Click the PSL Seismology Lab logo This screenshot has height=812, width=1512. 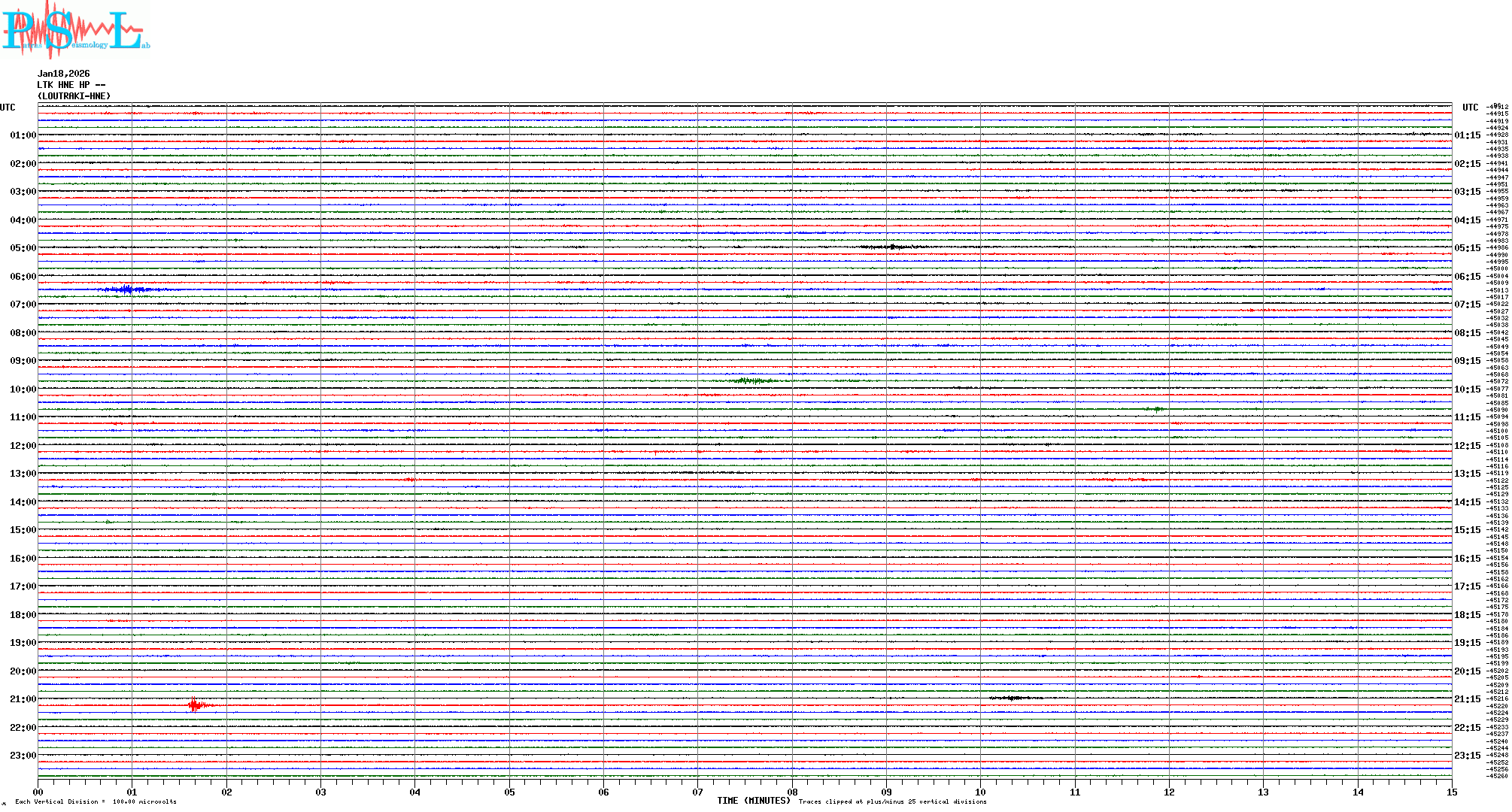[75, 30]
